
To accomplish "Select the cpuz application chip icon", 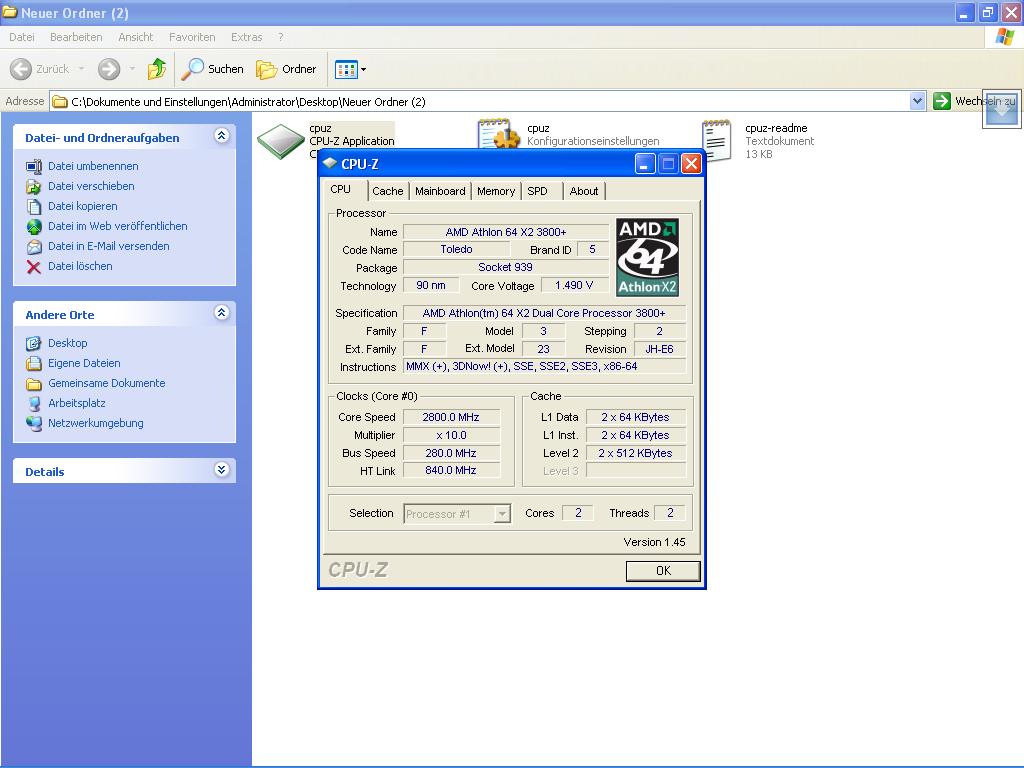I will (281, 141).
